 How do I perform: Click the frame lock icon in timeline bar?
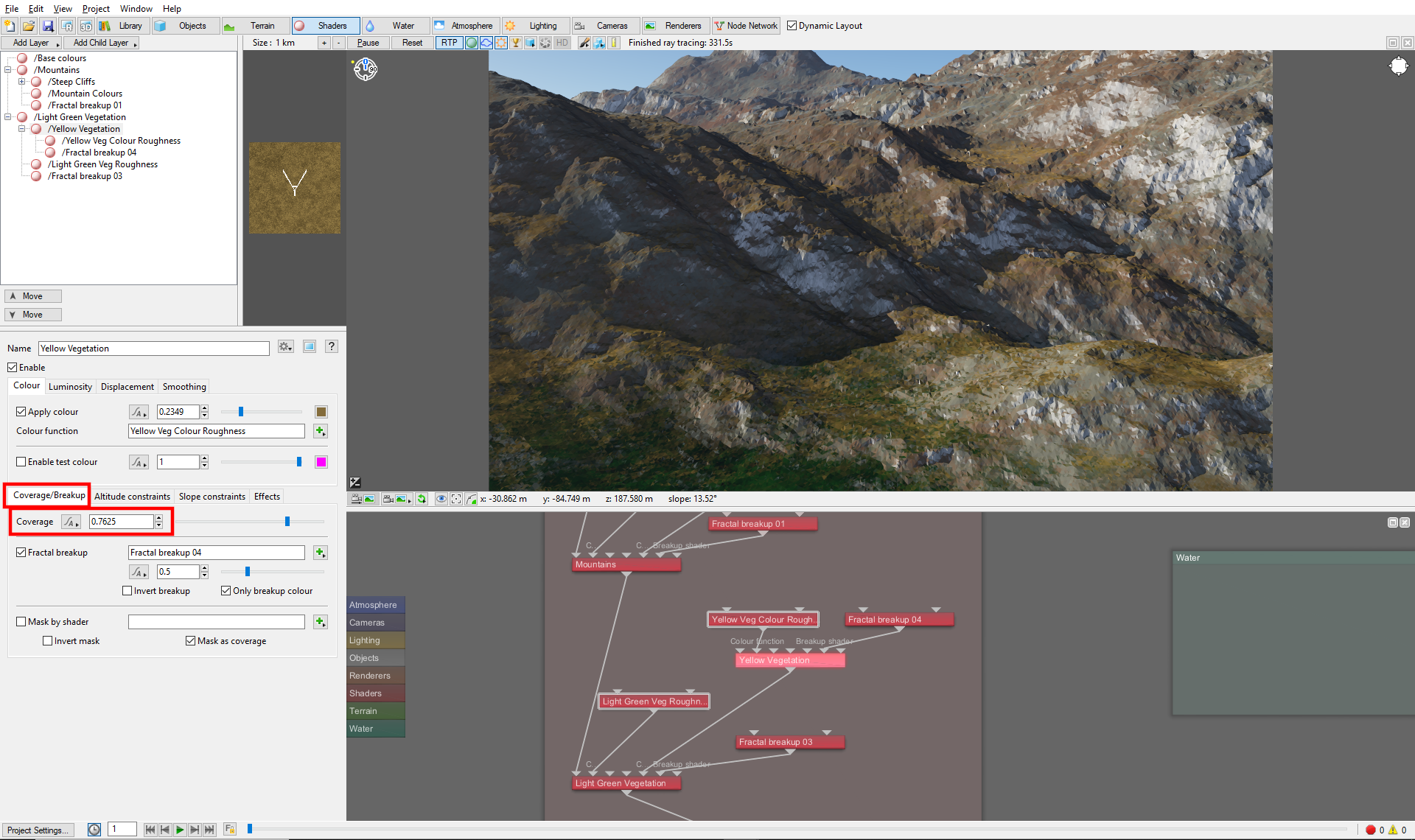(x=230, y=830)
